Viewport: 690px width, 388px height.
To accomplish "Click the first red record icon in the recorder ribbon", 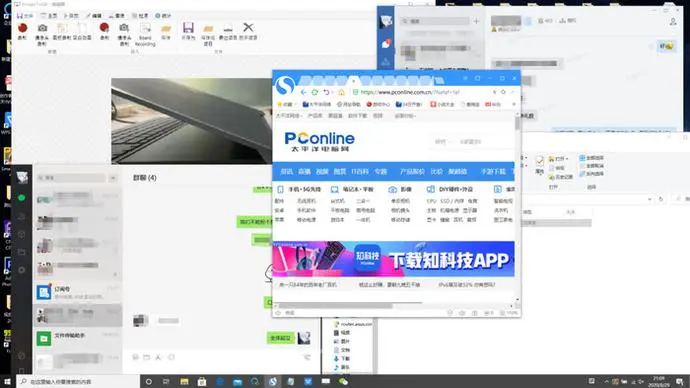I will 22,28.
